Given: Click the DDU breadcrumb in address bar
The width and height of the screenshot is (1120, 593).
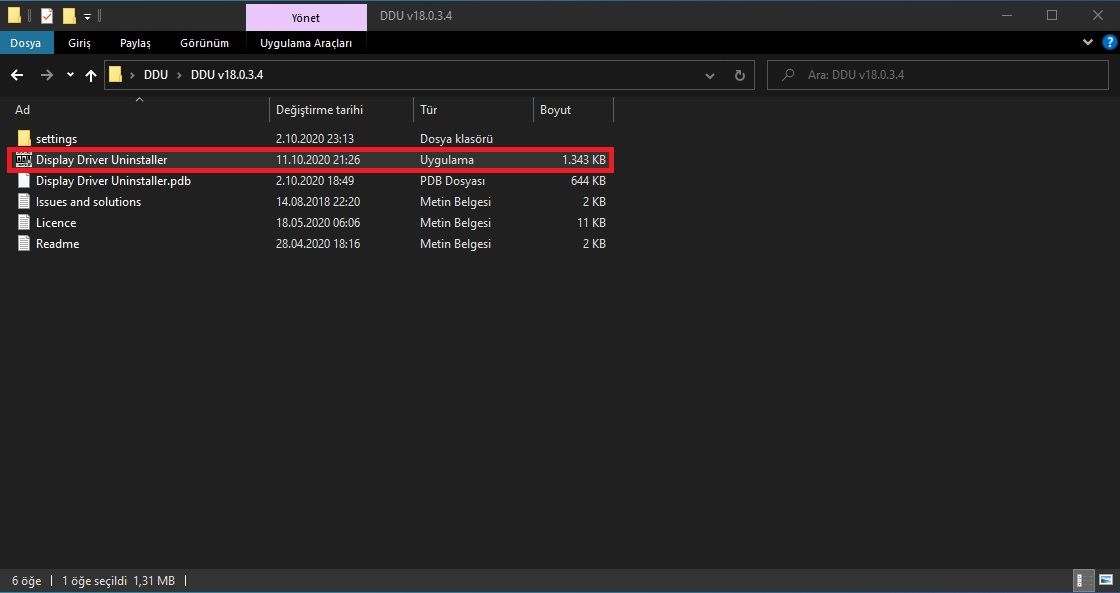Looking at the screenshot, I should 156,75.
